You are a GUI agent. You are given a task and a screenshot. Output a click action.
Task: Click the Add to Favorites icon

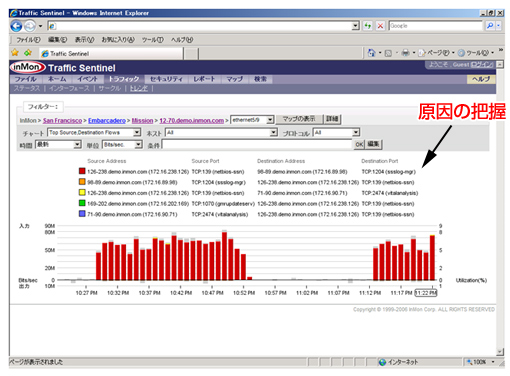tap(28, 53)
